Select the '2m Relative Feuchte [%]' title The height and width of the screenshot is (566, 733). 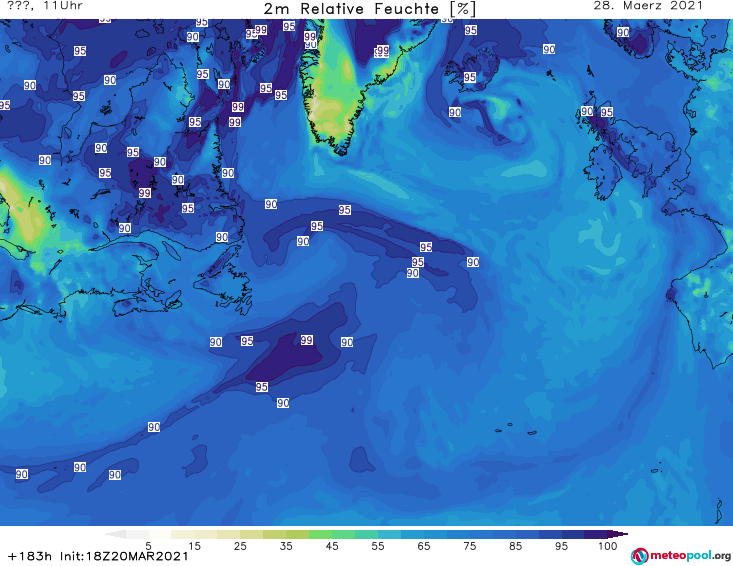coord(370,8)
